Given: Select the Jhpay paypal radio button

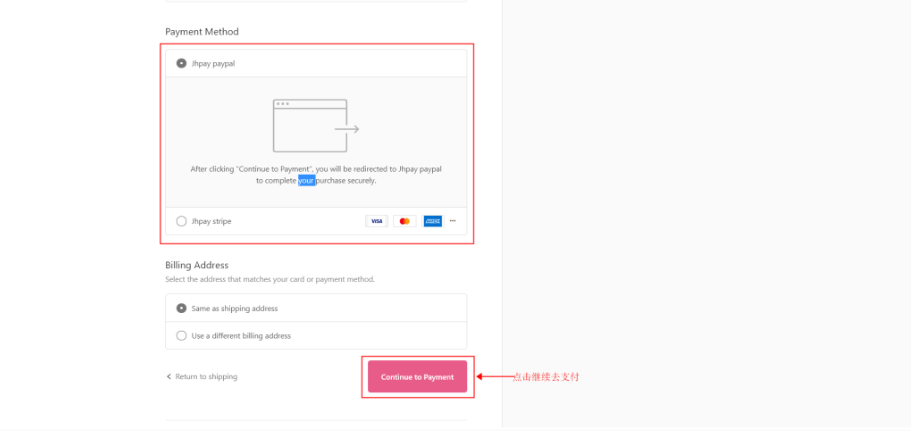Looking at the screenshot, I should tap(181, 63).
